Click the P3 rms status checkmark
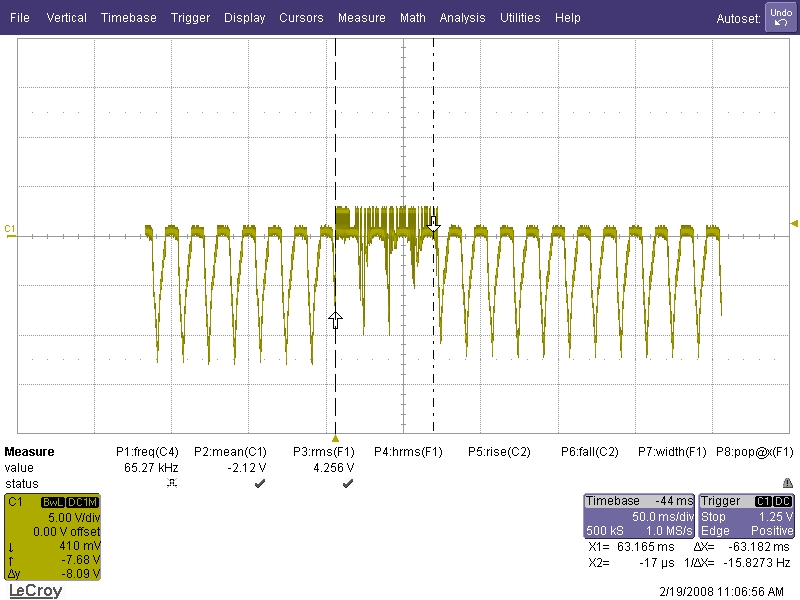 [x=347, y=483]
